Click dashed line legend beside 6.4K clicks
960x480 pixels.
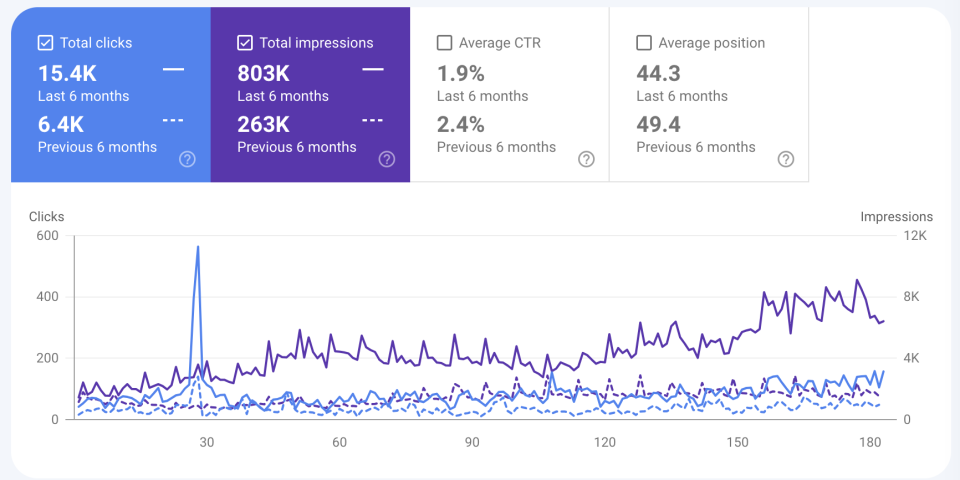pos(173,120)
